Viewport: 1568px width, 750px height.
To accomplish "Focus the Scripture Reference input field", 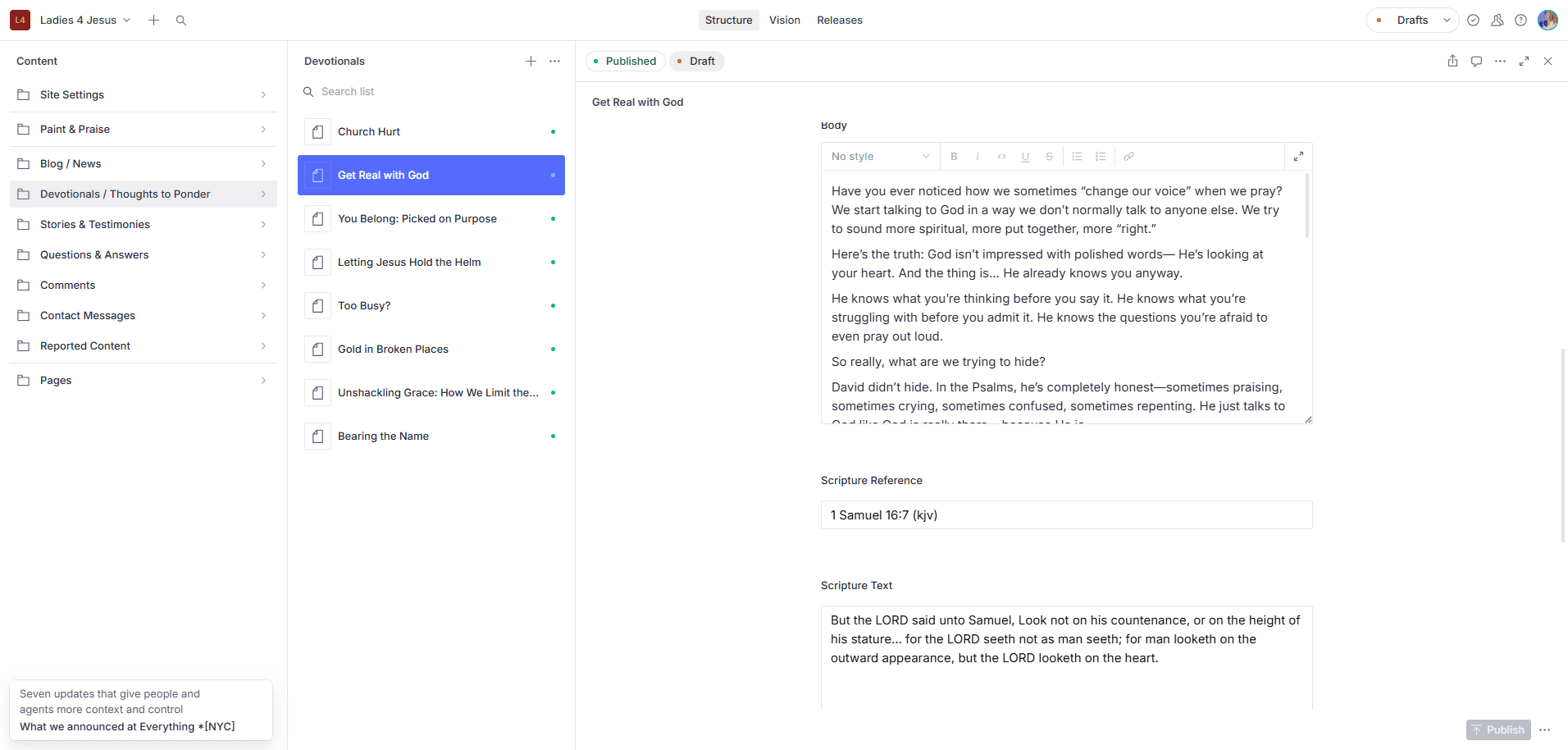I will coord(1066,515).
